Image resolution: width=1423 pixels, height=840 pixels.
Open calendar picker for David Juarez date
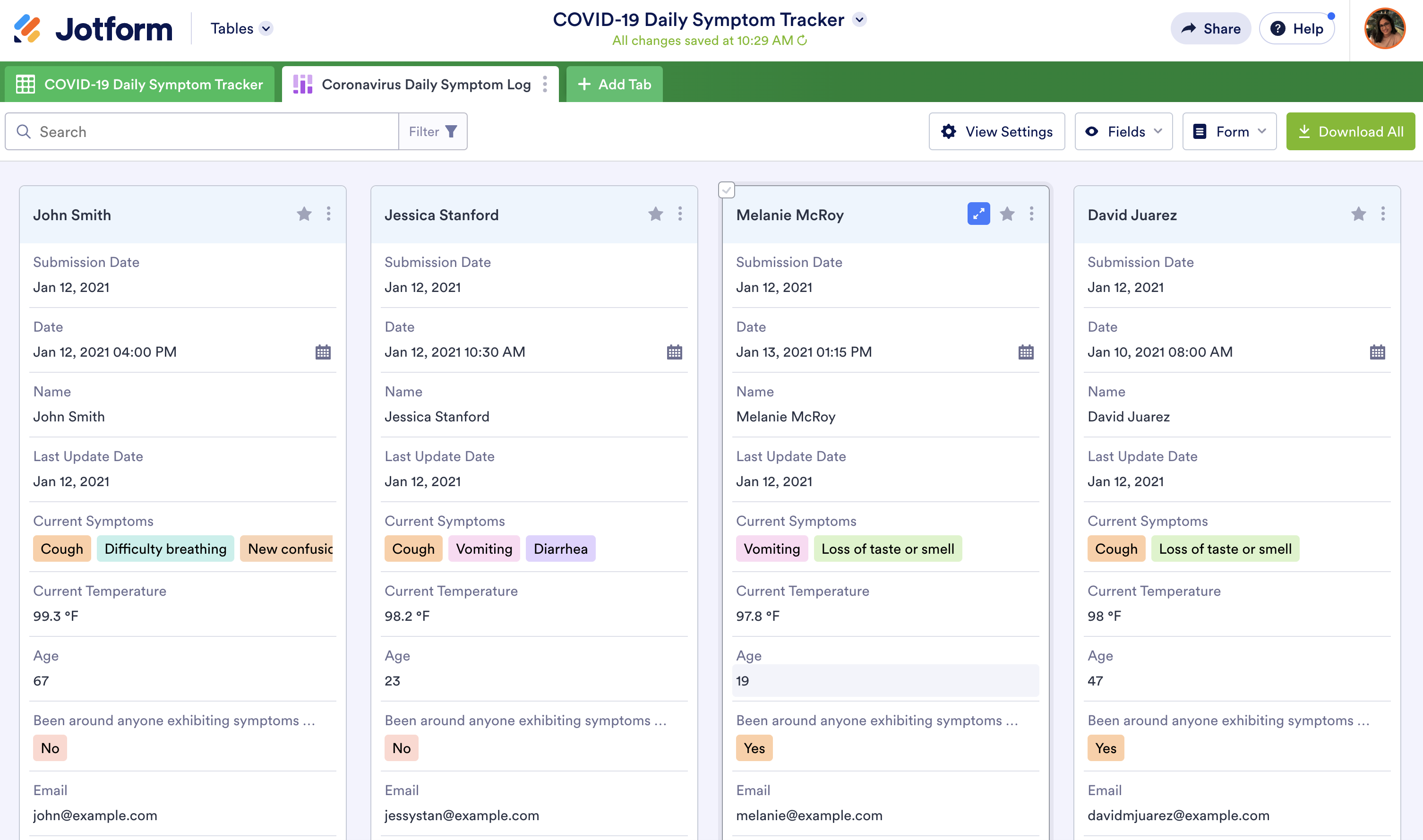tap(1377, 352)
